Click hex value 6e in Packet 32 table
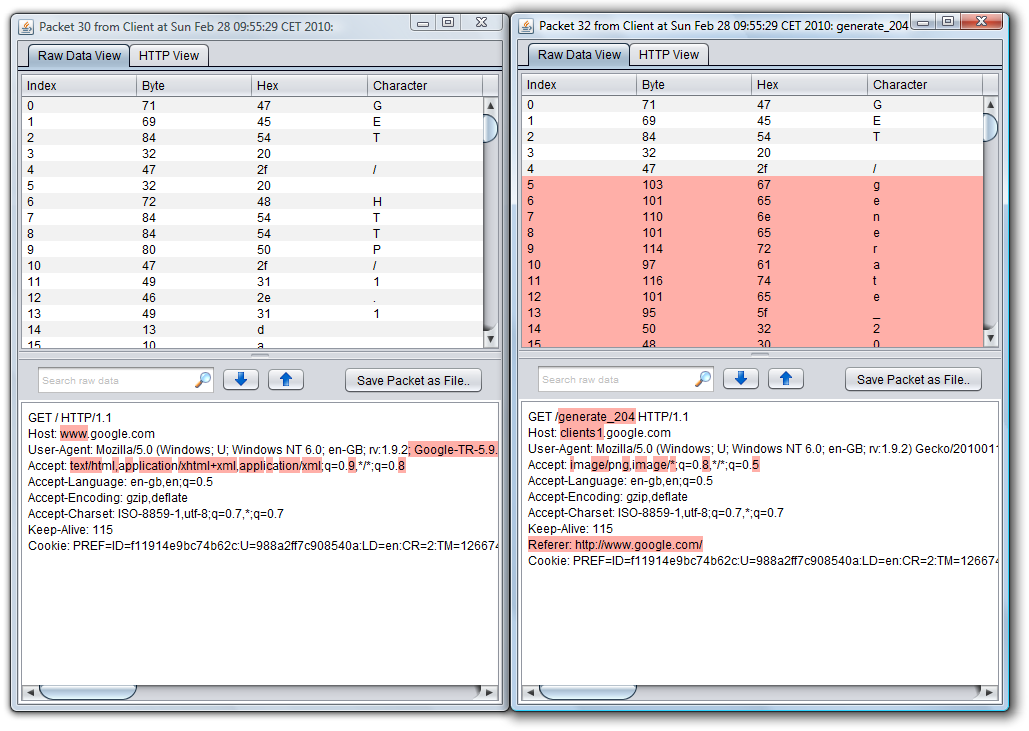Viewport: 1029px width, 731px height. pyautogui.click(x=764, y=217)
